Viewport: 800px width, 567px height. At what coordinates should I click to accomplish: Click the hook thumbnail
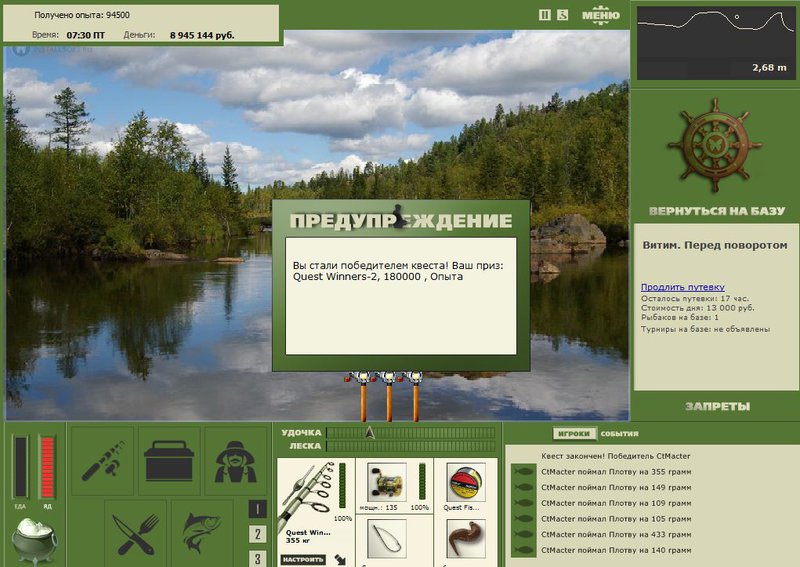tap(387, 539)
